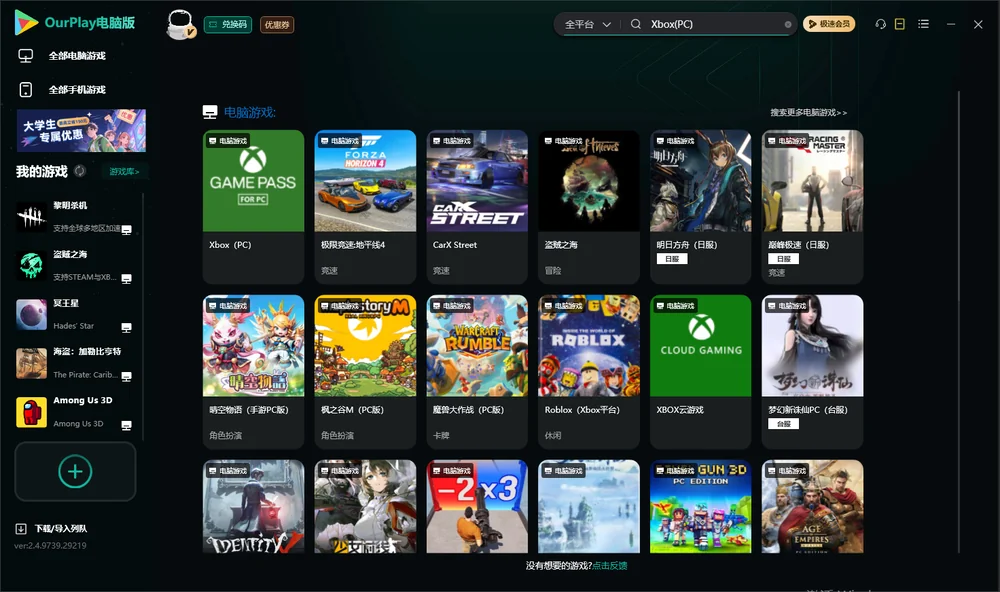The height and width of the screenshot is (592, 1000).
Task: Click The Pirate Caribbean icon in sidebar
Action: click(x=31, y=363)
